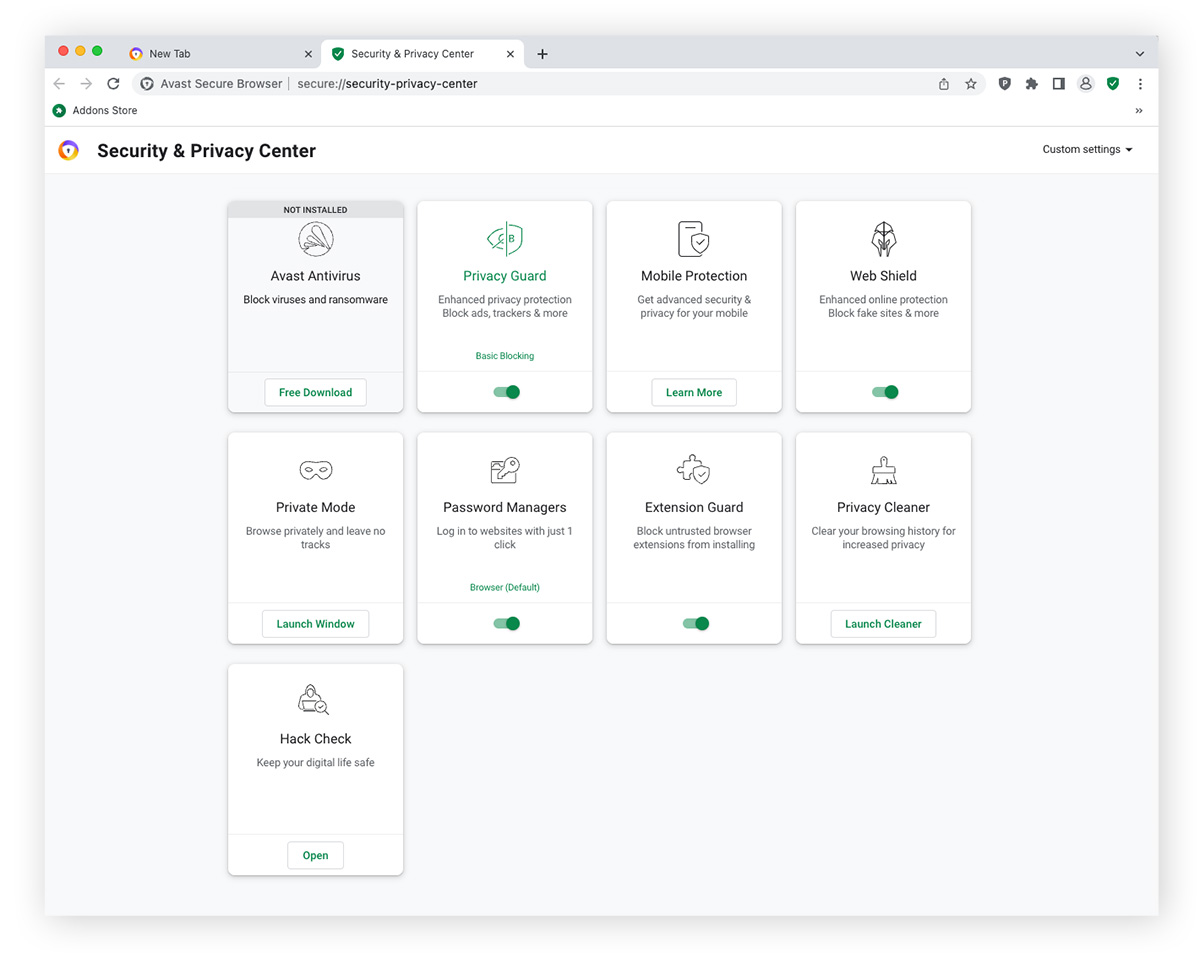The image size is (1200, 958).
Task: Open the extensions puzzle icon
Action: pyautogui.click(x=1031, y=84)
